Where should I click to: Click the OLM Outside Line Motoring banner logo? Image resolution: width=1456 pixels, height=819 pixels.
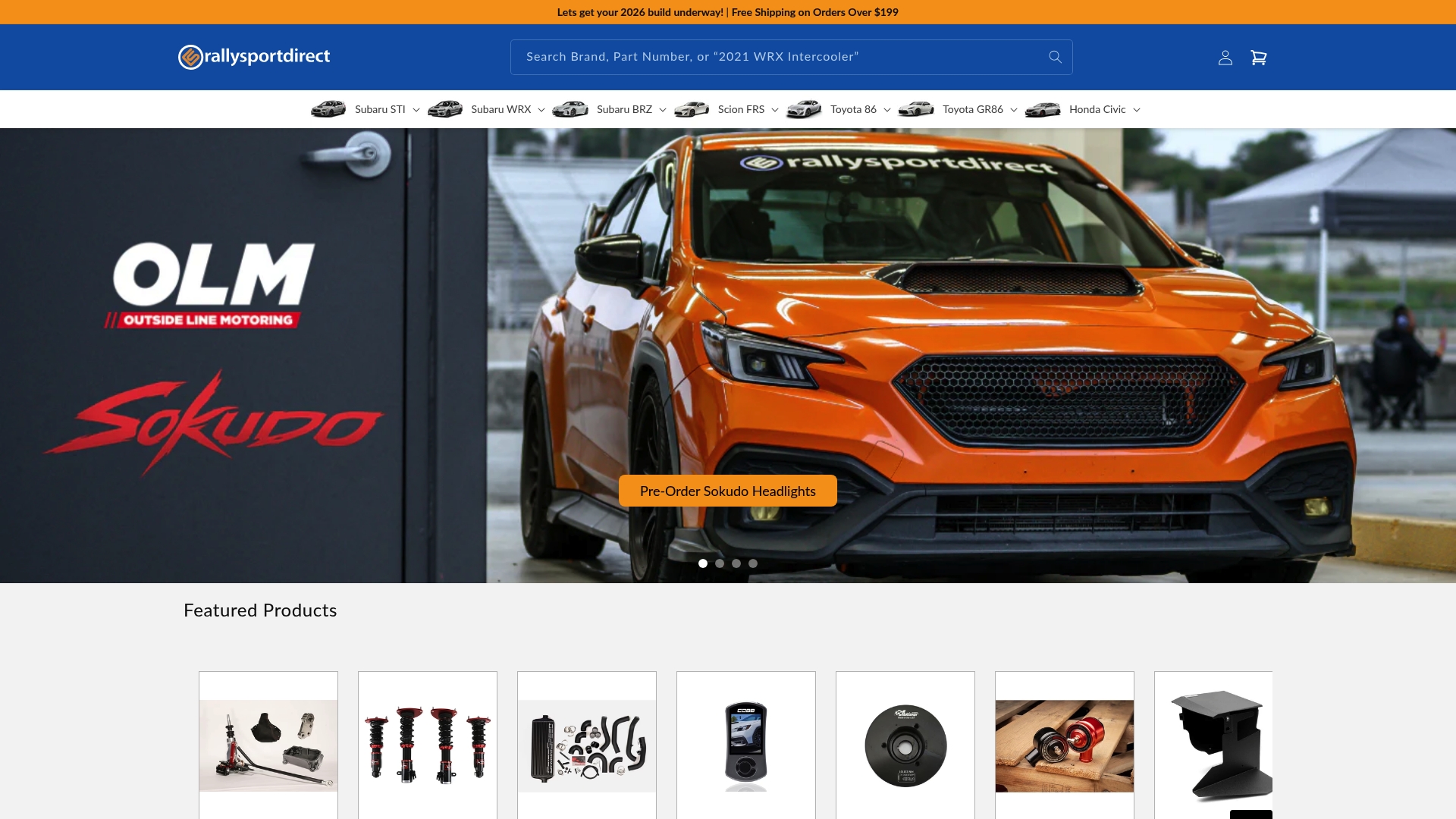pos(210,285)
